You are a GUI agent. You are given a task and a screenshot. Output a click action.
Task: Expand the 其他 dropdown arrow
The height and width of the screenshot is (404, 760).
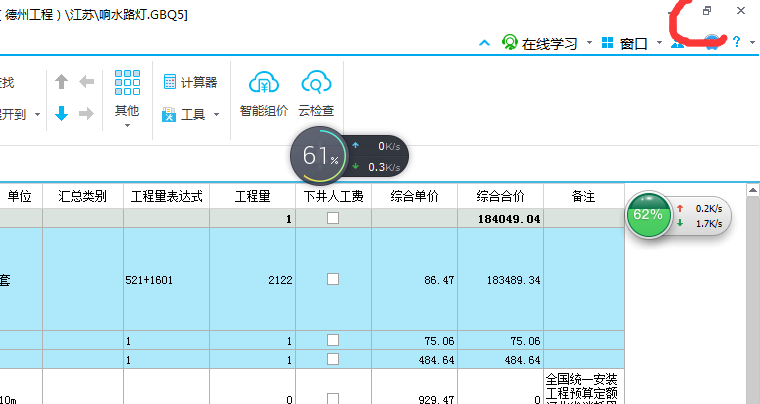coord(127,126)
